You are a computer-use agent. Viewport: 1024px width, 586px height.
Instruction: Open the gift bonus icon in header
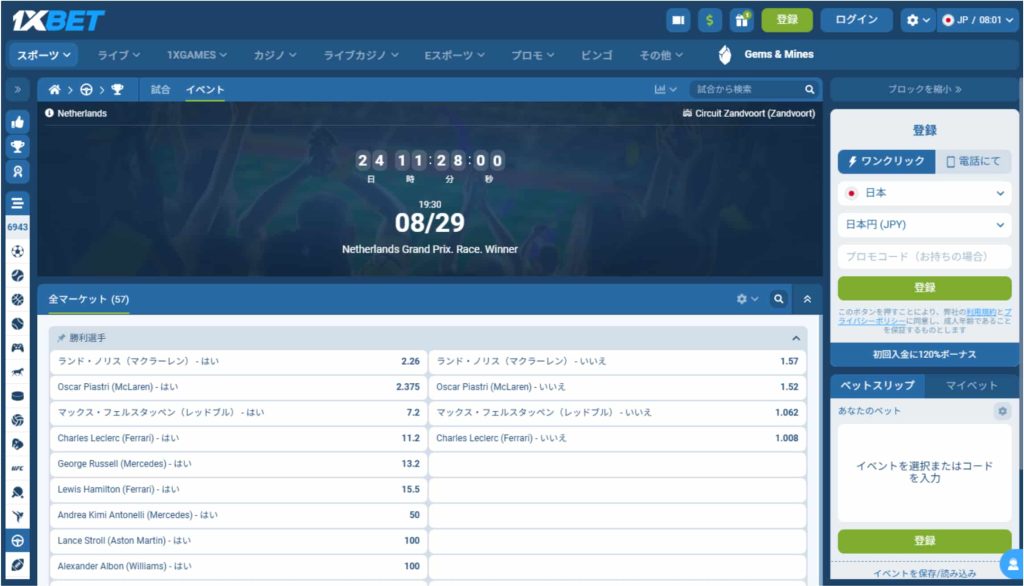pyautogui.click(x=742, y=20)
